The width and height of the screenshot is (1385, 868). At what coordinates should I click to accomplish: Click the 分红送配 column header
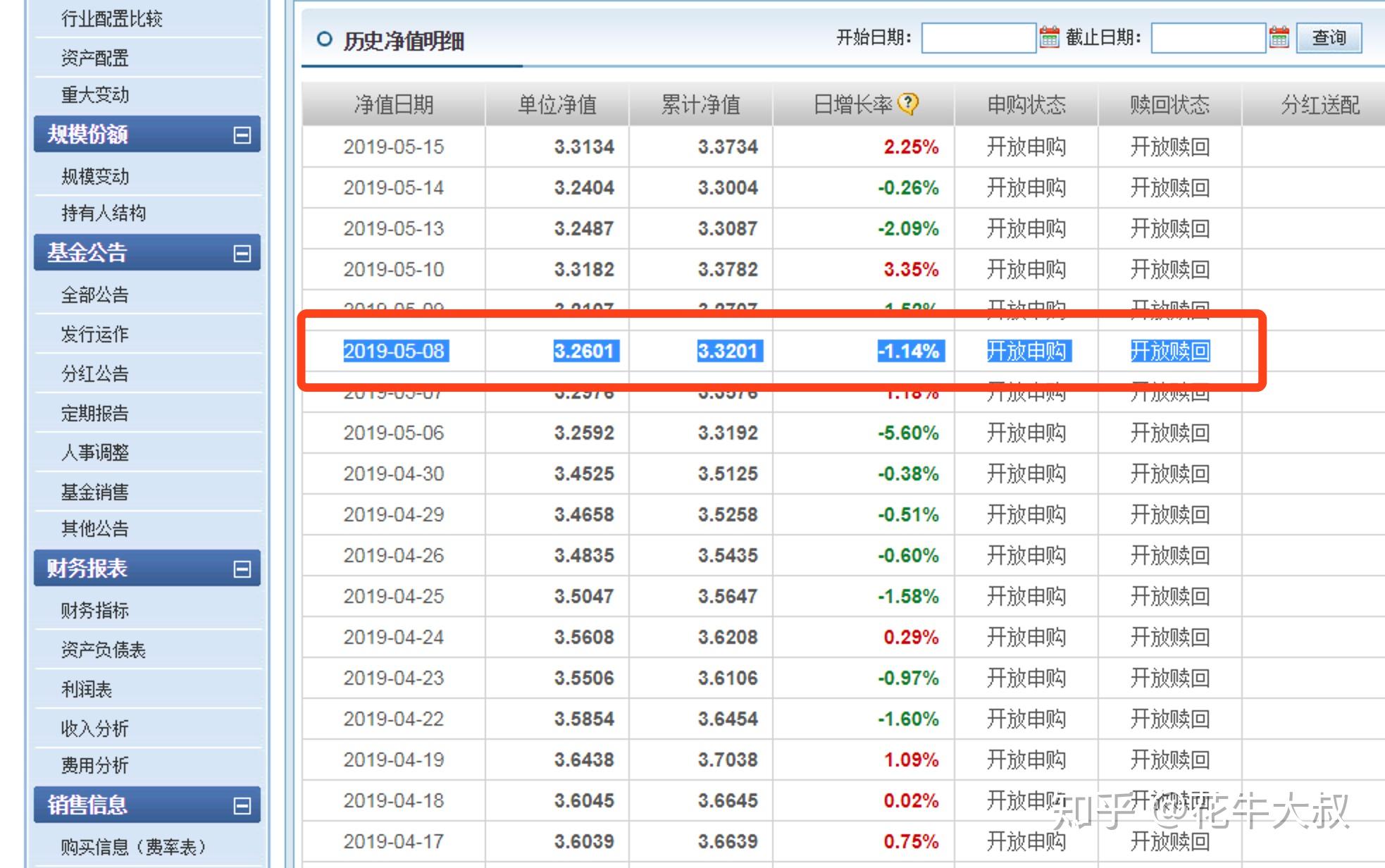coord(1321,105)
